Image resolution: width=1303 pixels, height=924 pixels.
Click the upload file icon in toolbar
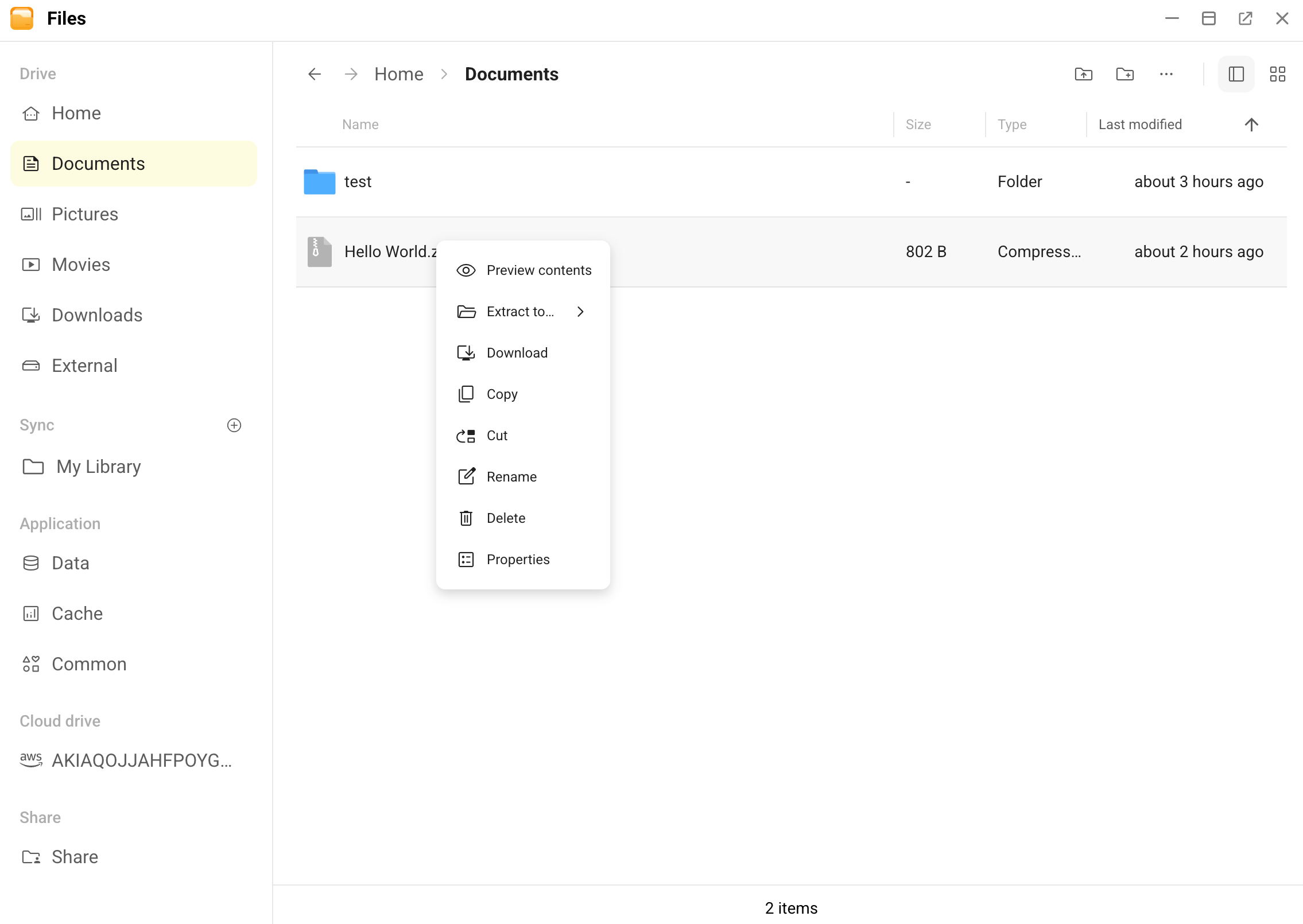pyautogui.click(x=1084, y=74)
